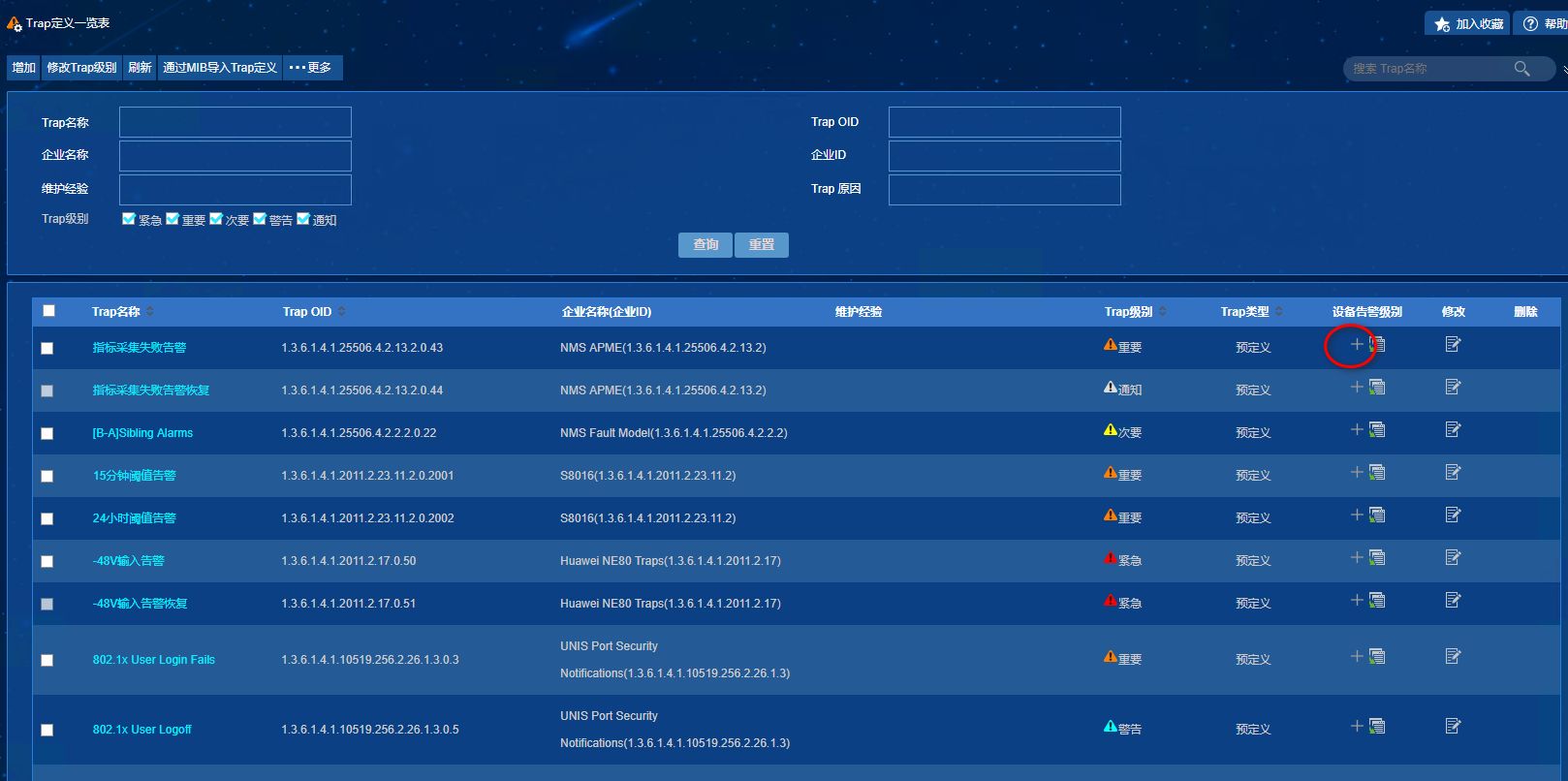Click the list icon in the OID ...2.17.0.50 row
Image resolution: width=1568 pixels, height=781 pixels.
(x=1377, y=558)
